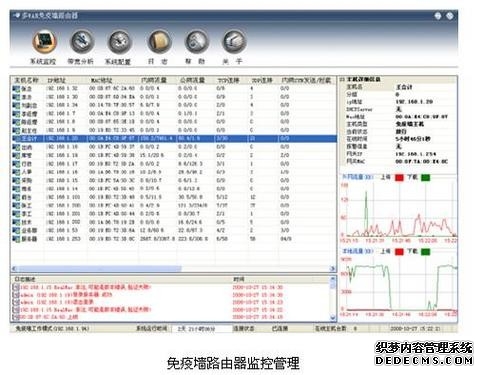This screenshot has height=375, width=484.
Task: Click host icon of 192.168.1.32 row
Action: (16, 89)
